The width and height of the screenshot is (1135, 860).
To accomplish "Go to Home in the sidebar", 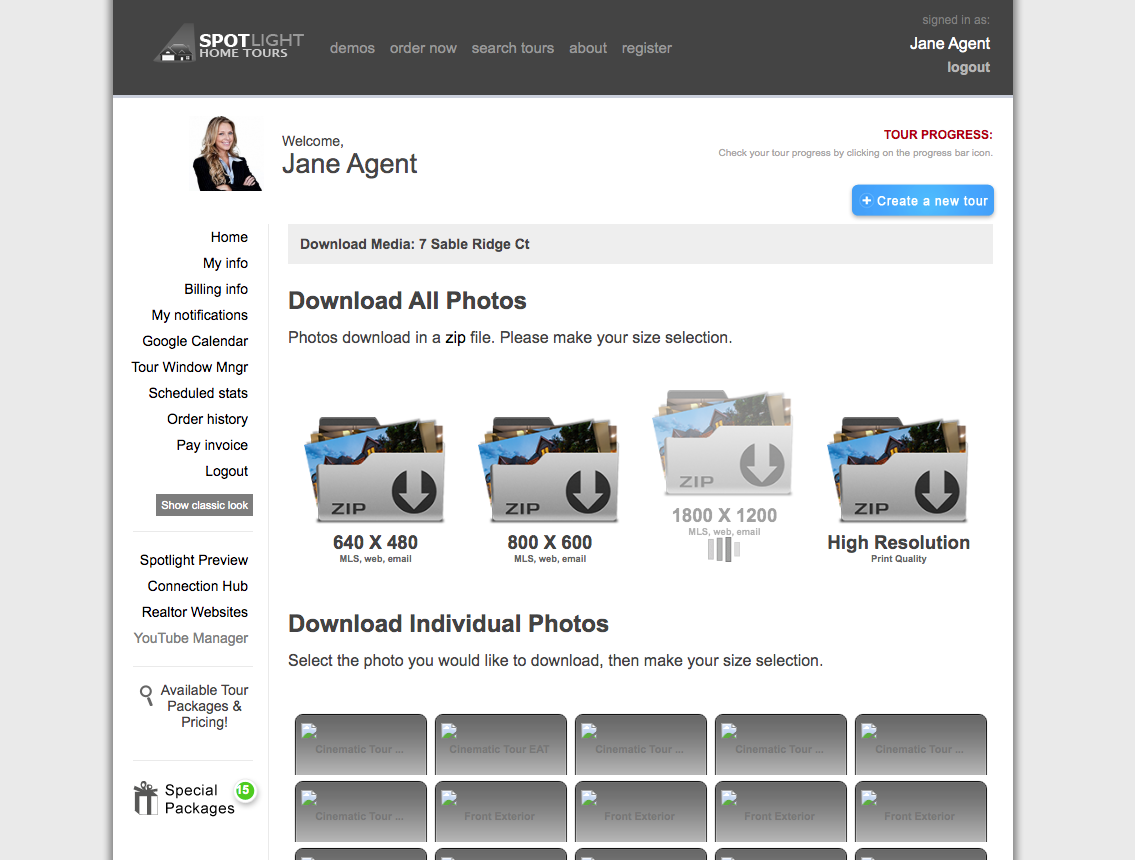I will [229, 237].
